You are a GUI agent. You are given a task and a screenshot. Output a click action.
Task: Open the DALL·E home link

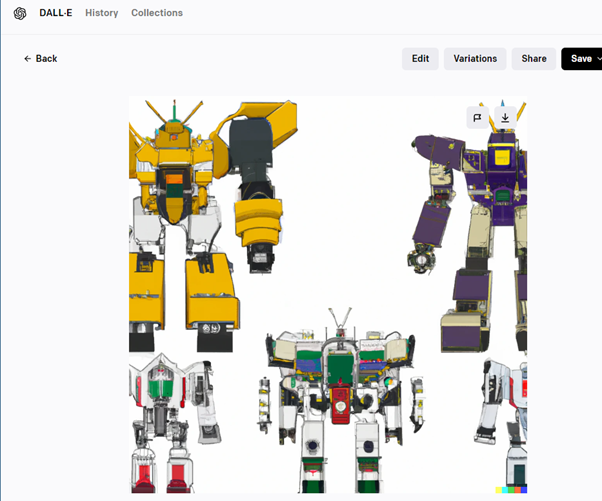(x=56, y=13)
